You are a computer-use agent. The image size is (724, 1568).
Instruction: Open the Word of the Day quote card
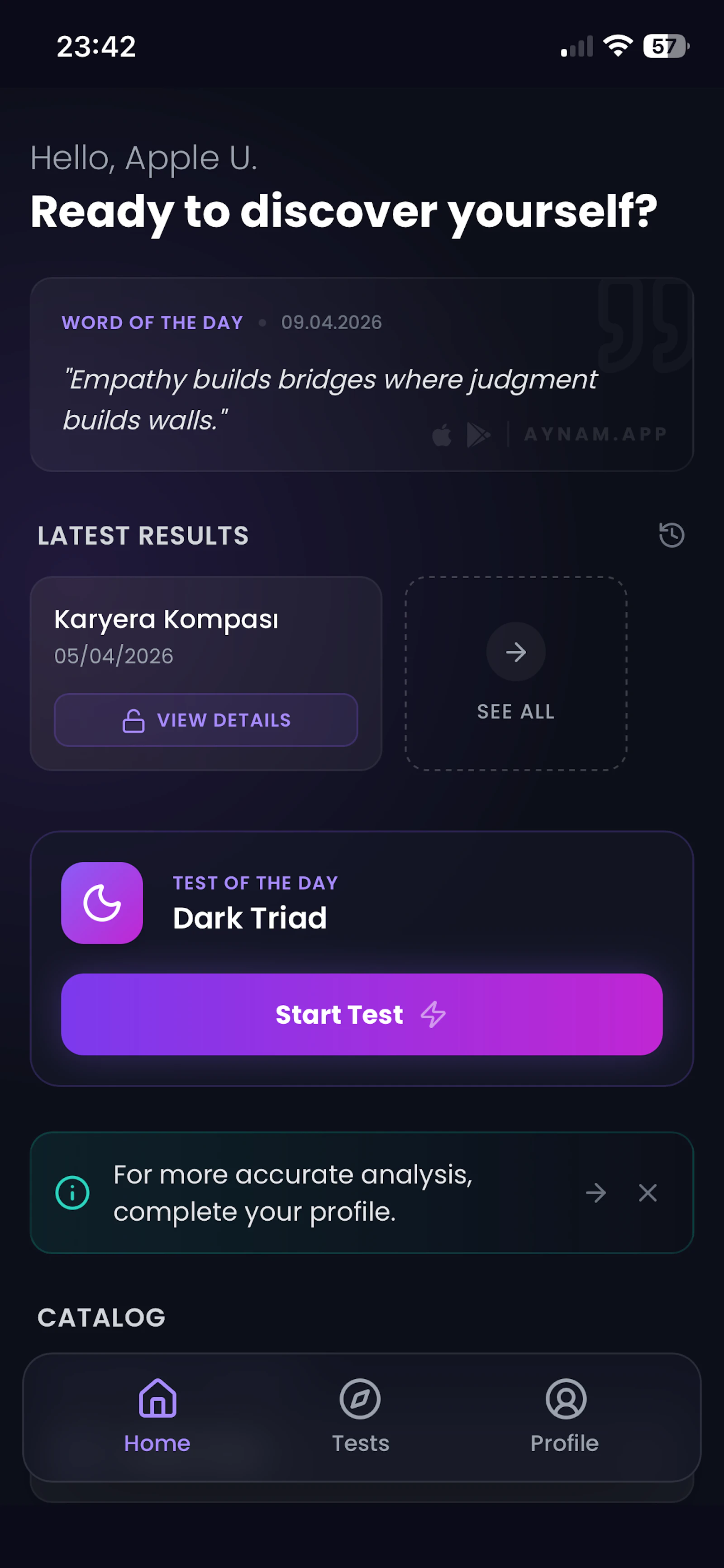point(362,374)
